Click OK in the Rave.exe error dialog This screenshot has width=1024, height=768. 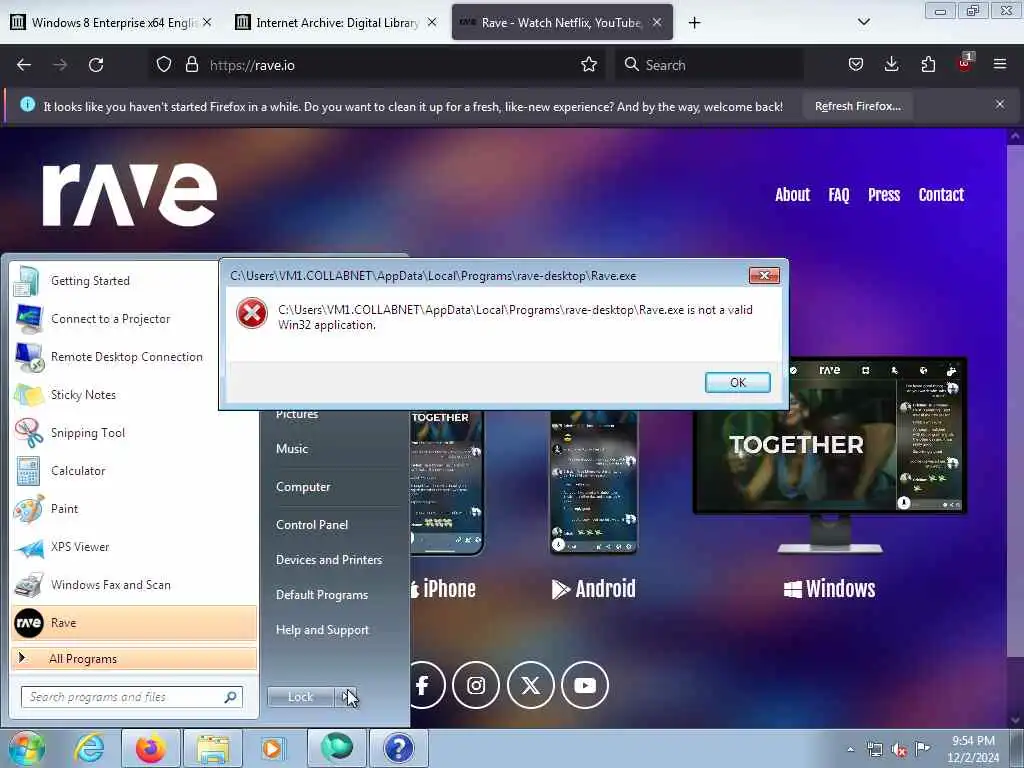tap(737, 383)
